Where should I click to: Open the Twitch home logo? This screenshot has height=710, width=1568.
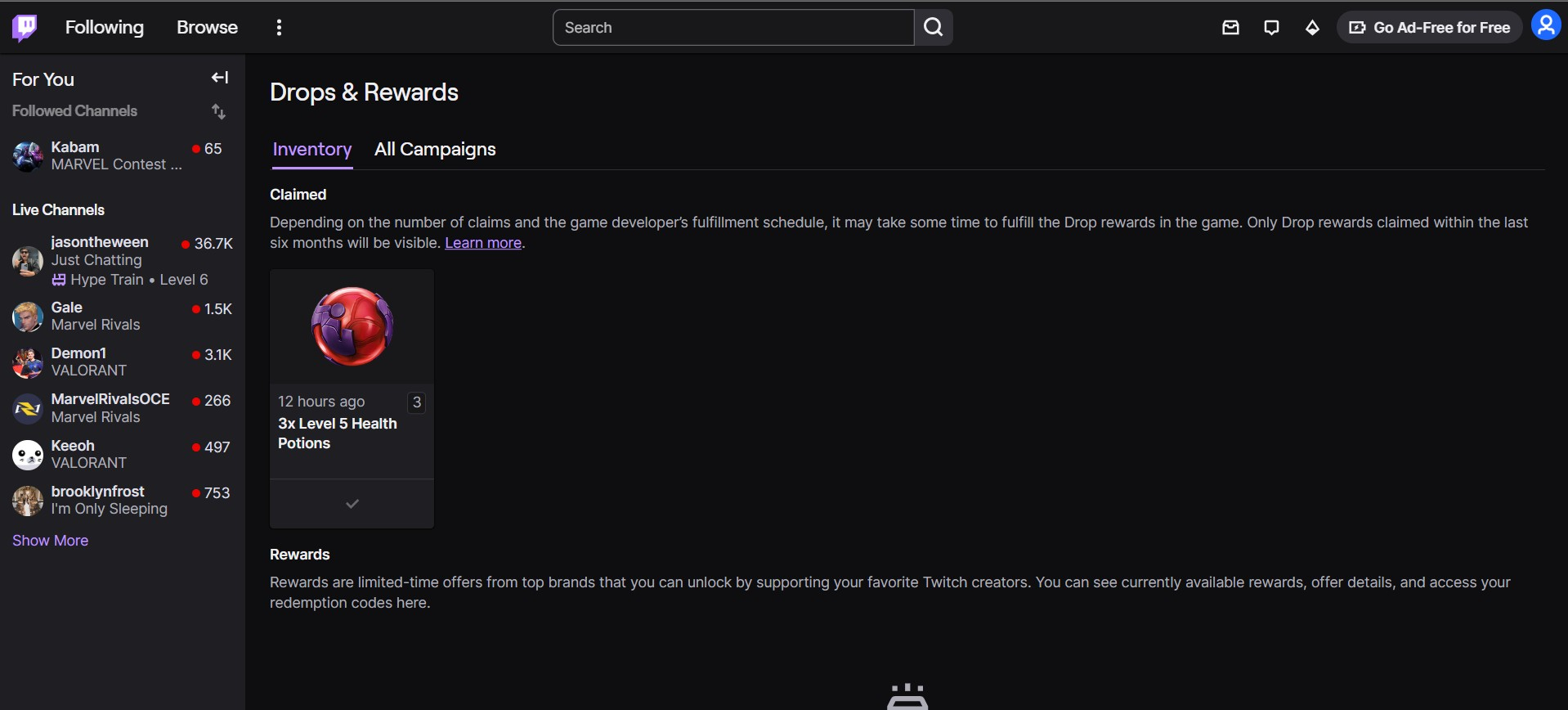pos(25,27)
